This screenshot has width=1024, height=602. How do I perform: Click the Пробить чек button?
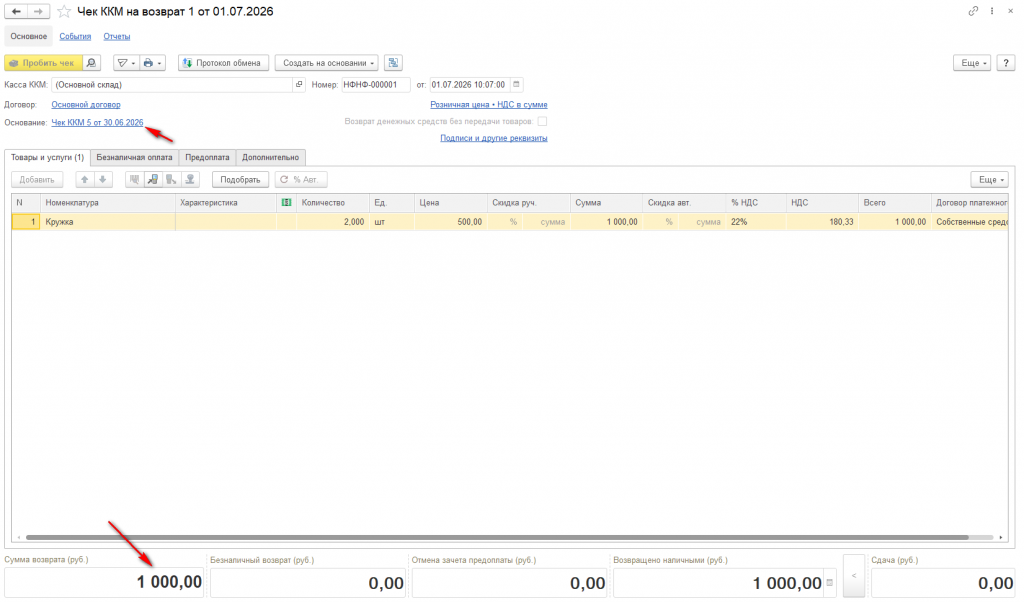pyautogui.click(x=43, y=63)
